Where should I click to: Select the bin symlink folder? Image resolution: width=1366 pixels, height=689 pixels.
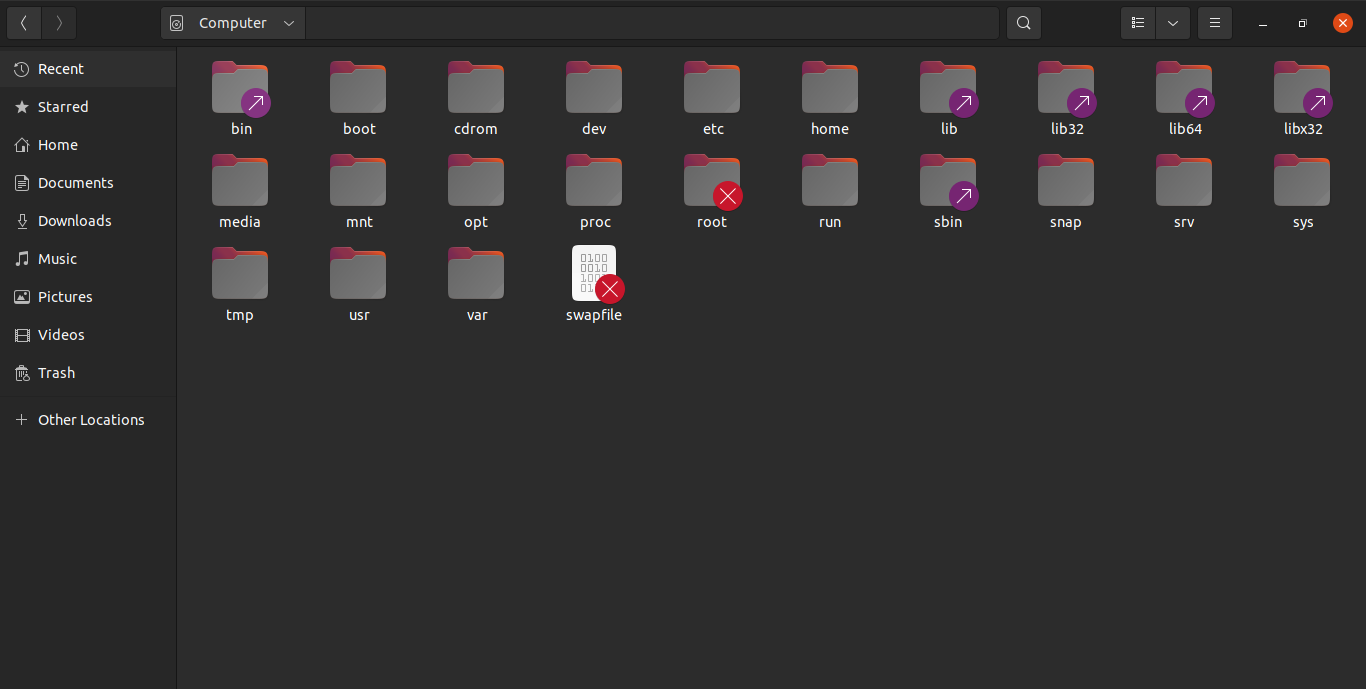pyautogui.click(x=240, y=88)
